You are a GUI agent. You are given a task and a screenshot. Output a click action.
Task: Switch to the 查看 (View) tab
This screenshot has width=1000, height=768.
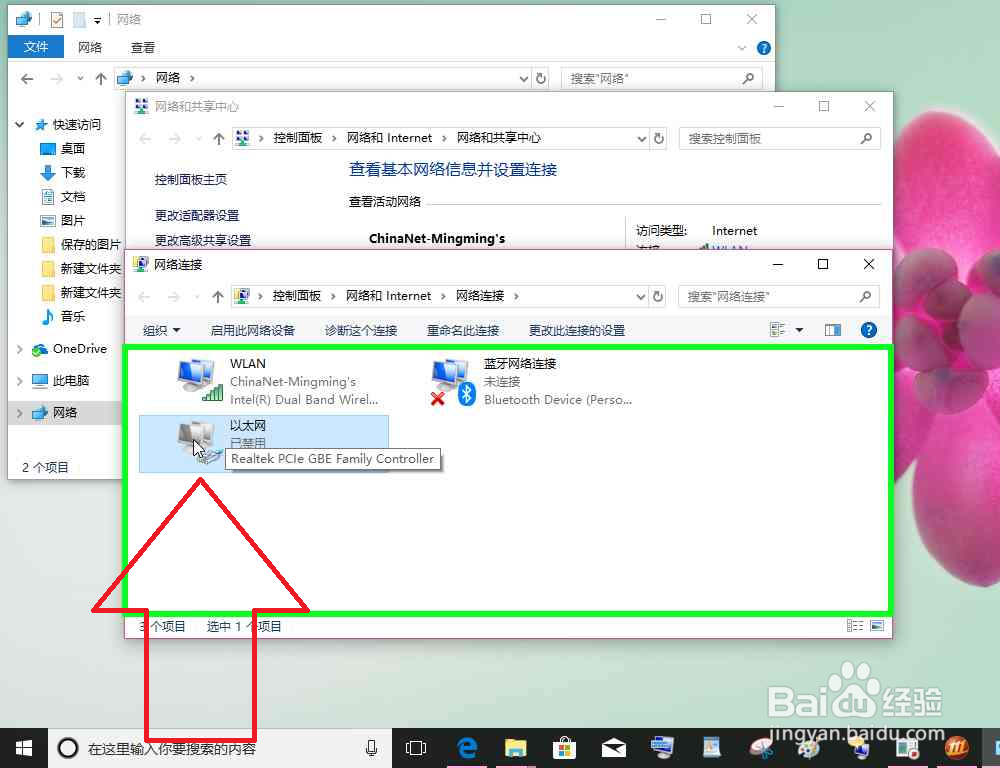142,47
